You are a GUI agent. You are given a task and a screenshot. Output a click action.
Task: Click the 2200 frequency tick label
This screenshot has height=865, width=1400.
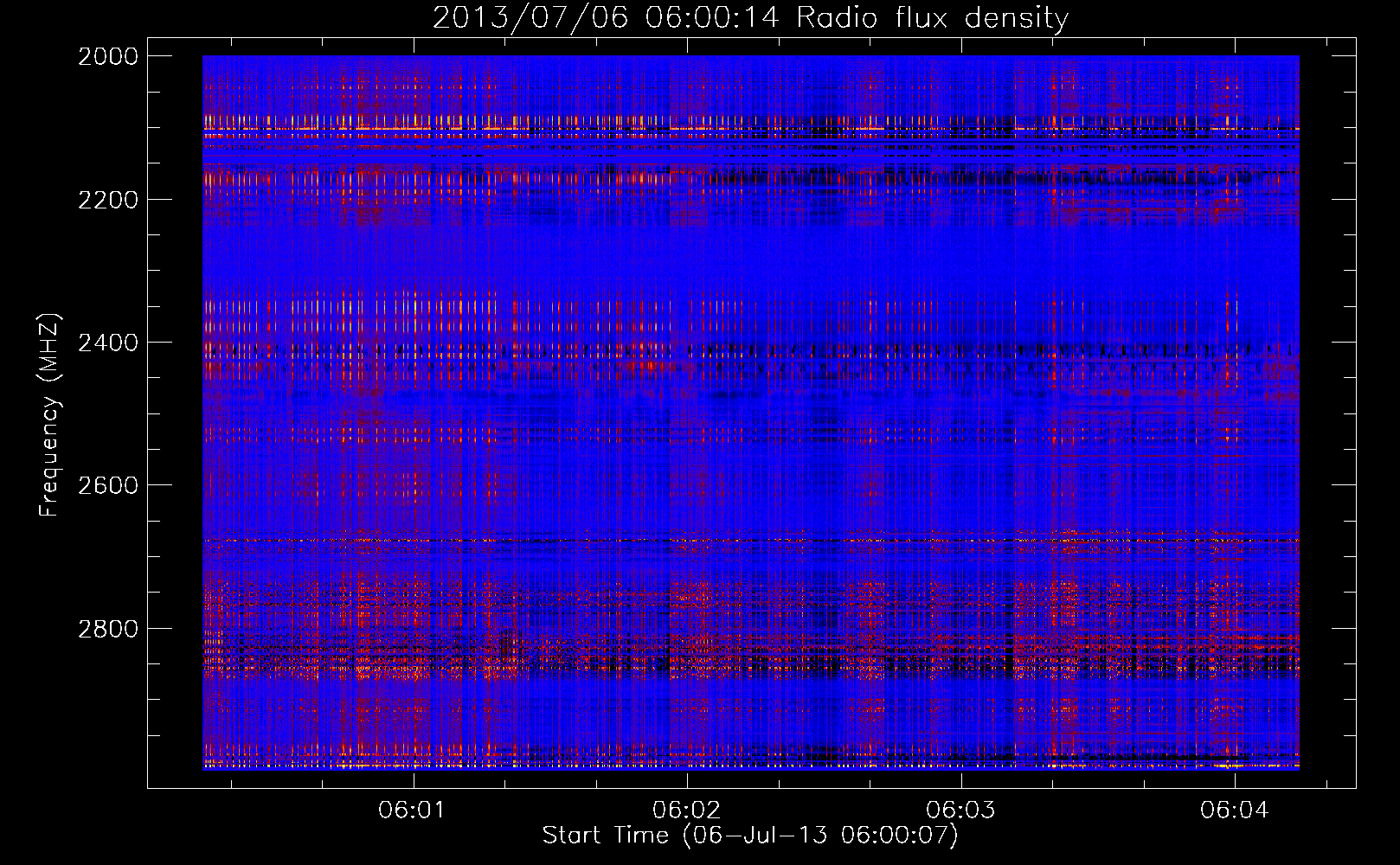click(108, 200)
